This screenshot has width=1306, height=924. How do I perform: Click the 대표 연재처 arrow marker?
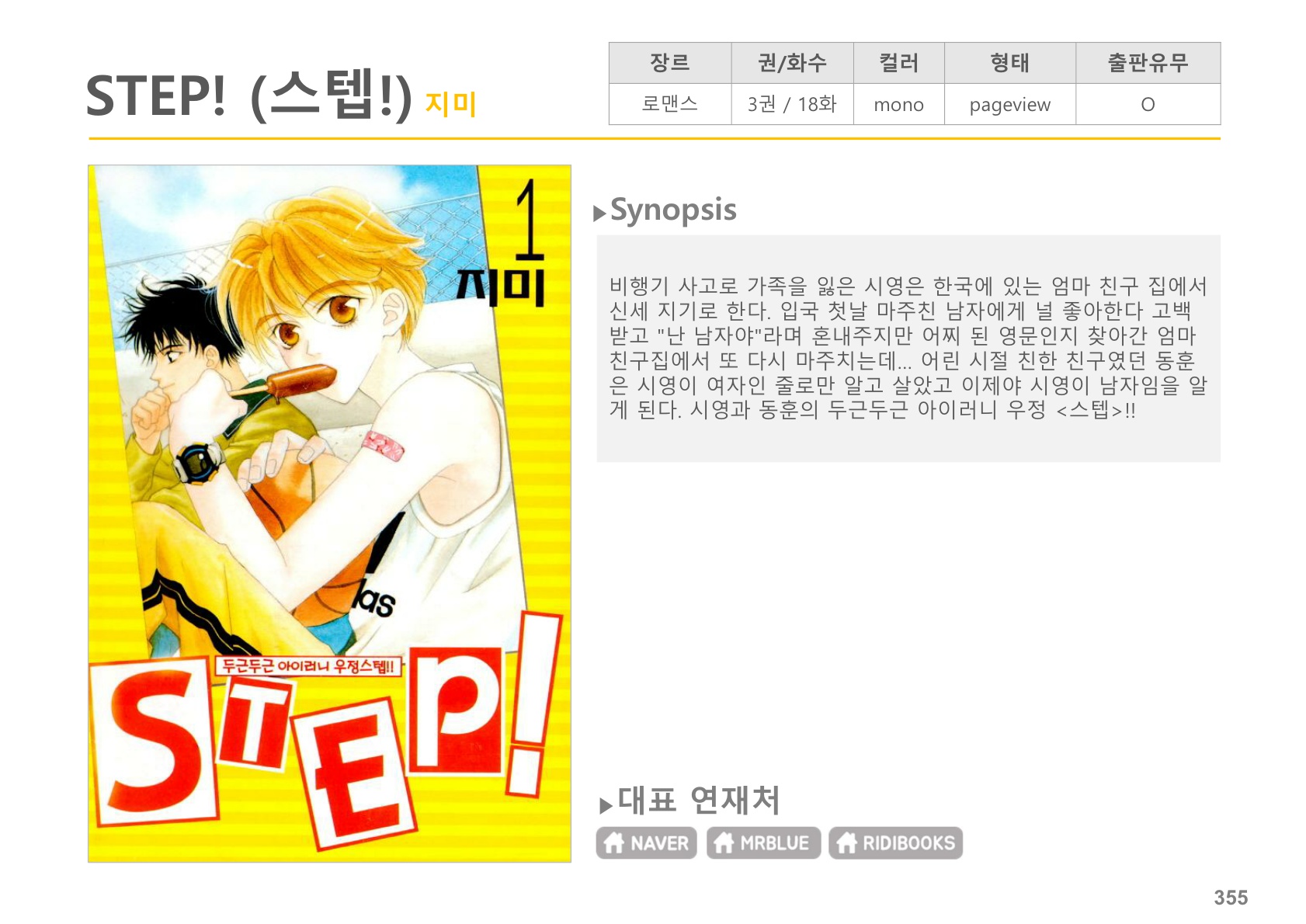(606, 806)
